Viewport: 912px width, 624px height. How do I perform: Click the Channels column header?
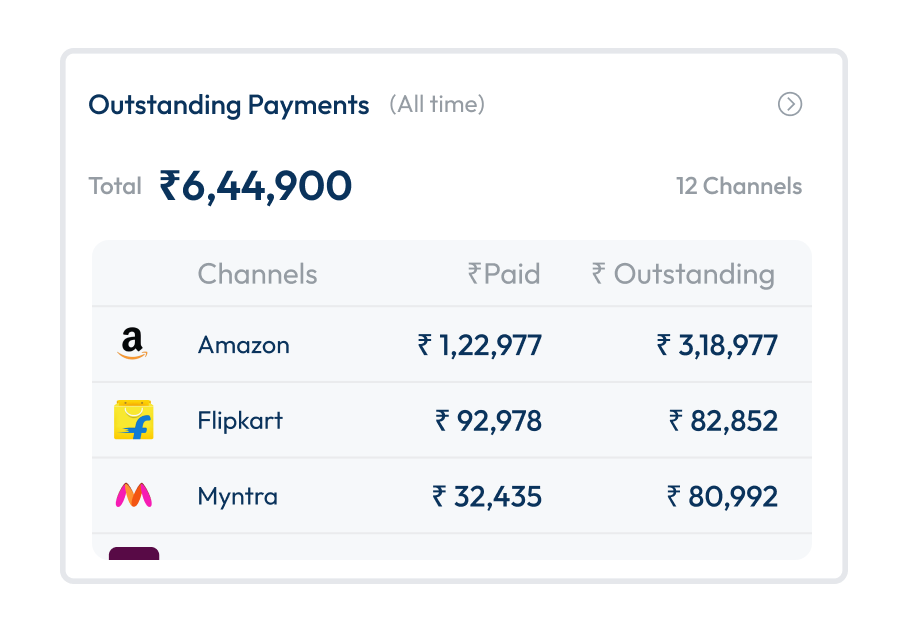coord(257,274)
